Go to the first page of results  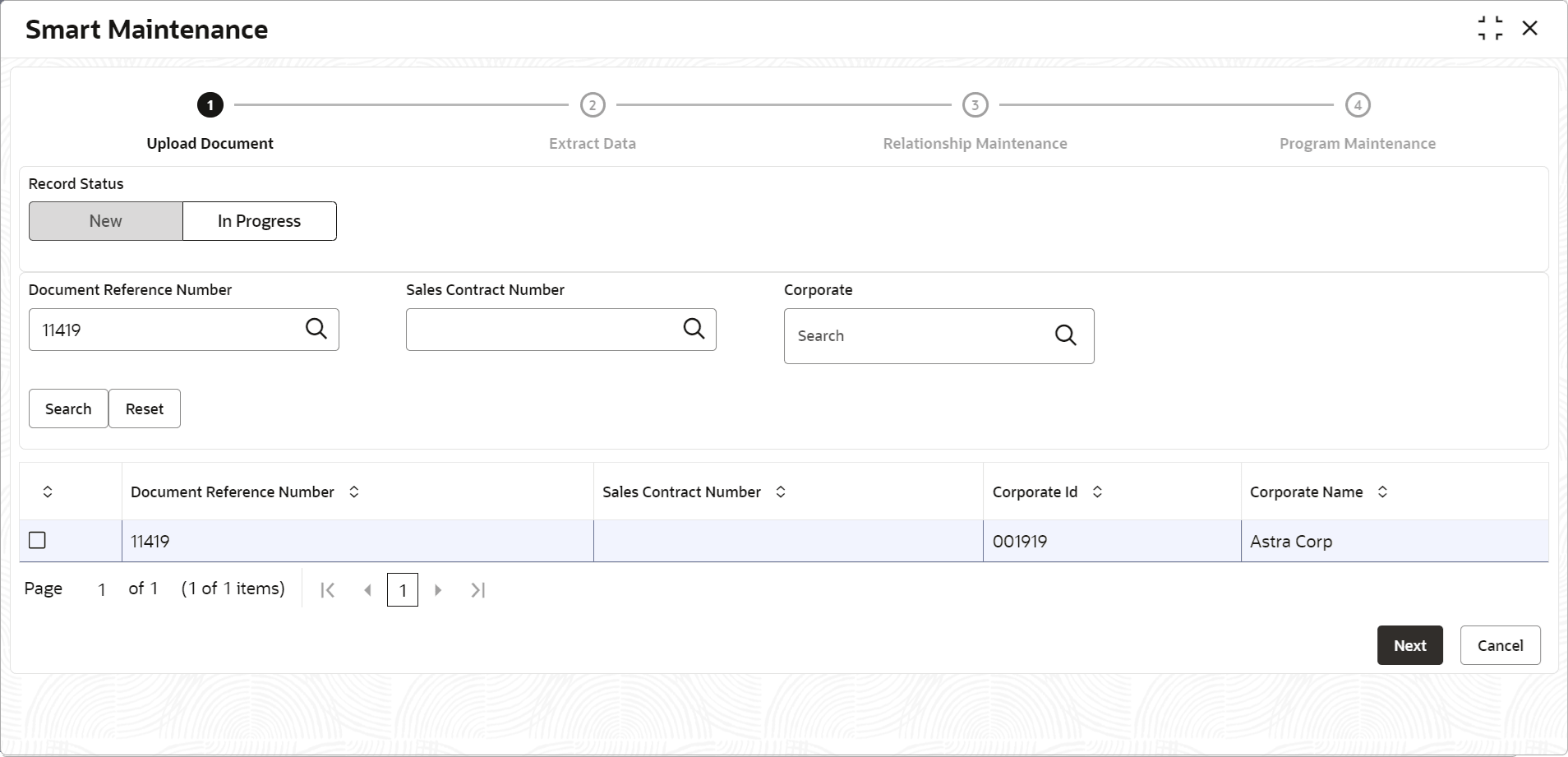coord(328,590)
